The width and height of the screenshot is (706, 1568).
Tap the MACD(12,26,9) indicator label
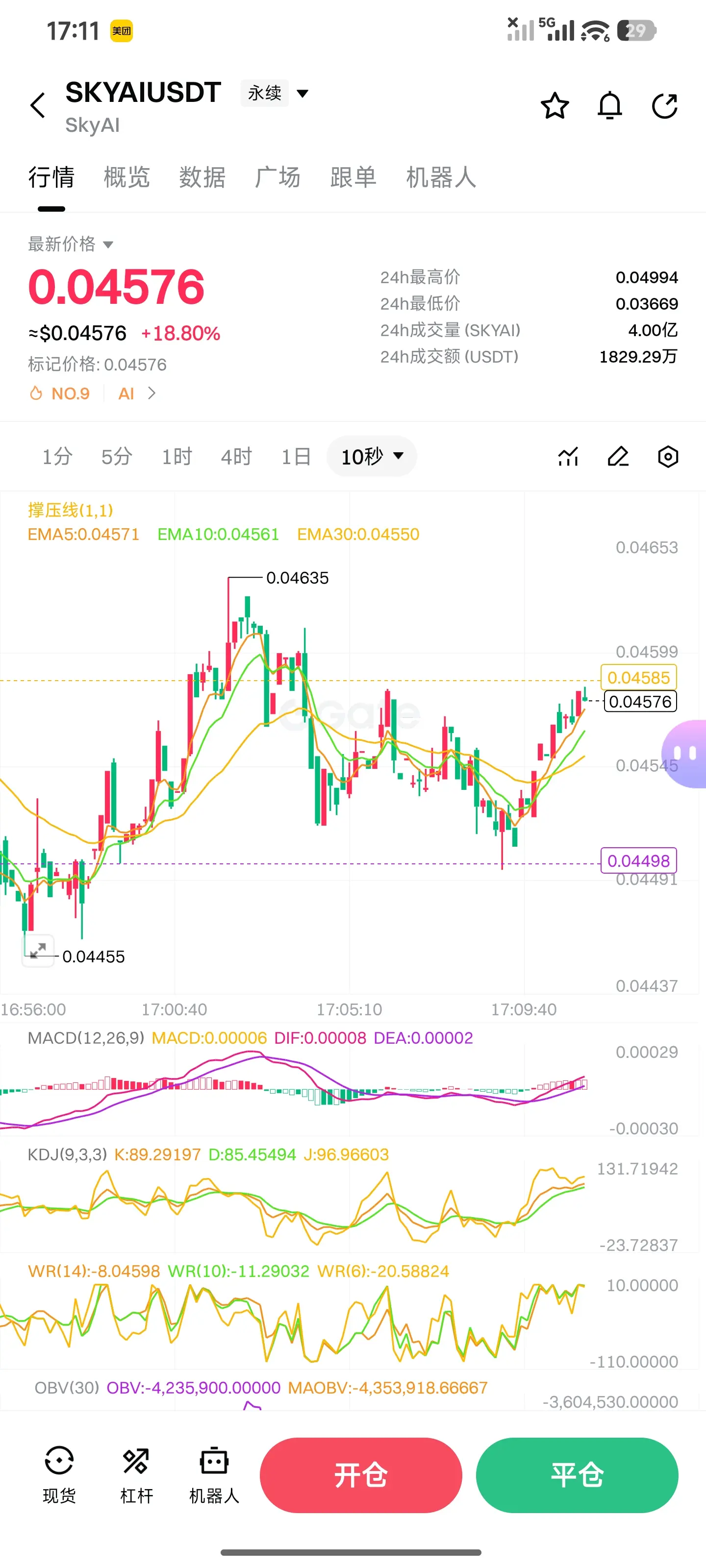coord(86,1038)
